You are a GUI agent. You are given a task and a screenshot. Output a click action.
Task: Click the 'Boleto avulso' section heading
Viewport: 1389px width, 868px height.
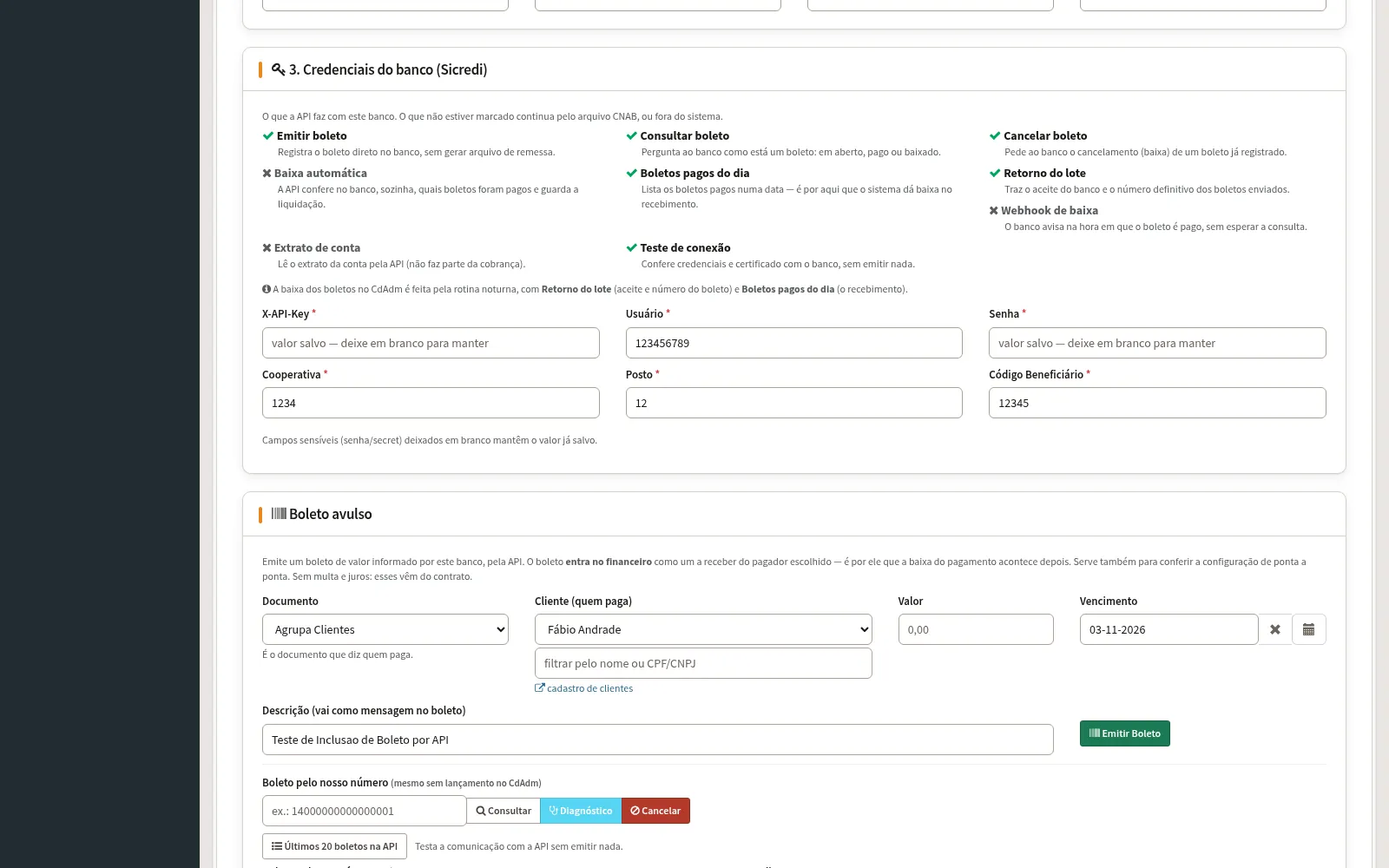point(331,514)
